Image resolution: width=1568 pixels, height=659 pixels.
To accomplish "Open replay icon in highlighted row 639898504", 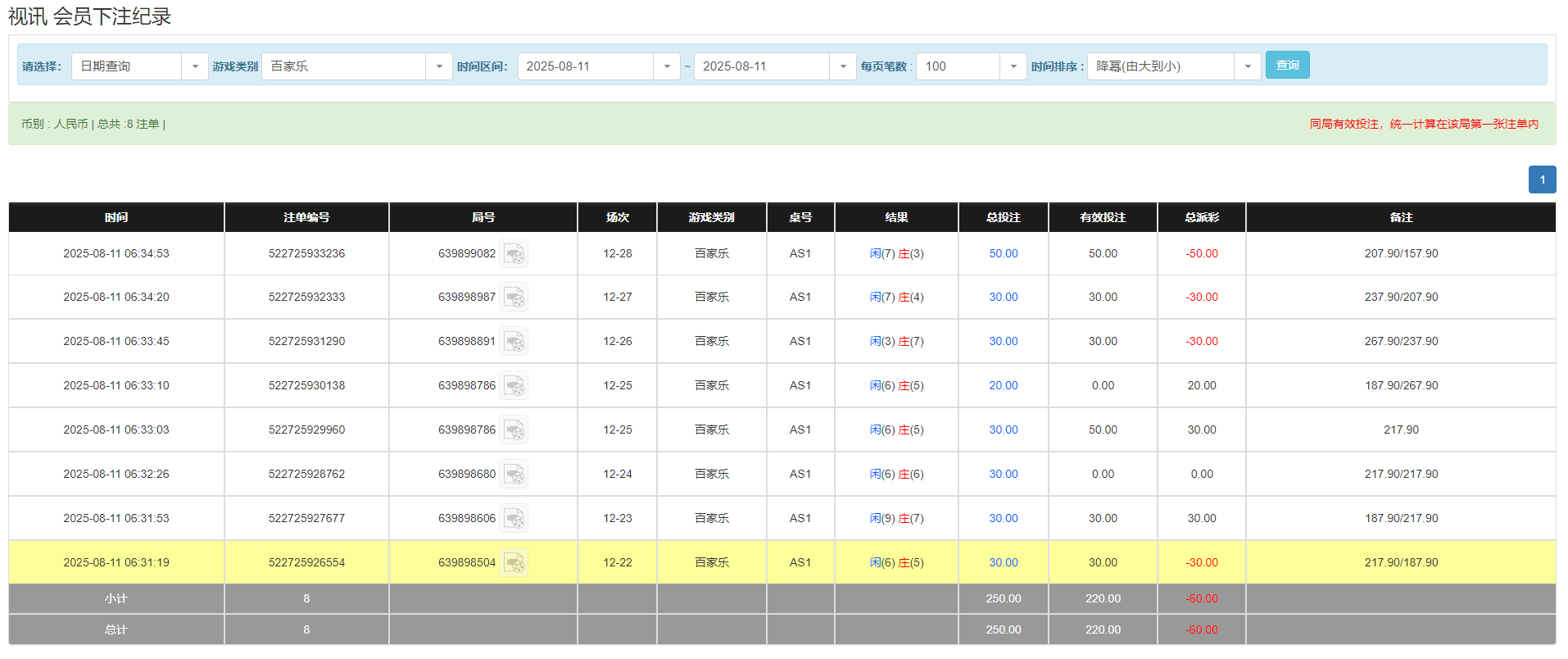I will (514, 563).
